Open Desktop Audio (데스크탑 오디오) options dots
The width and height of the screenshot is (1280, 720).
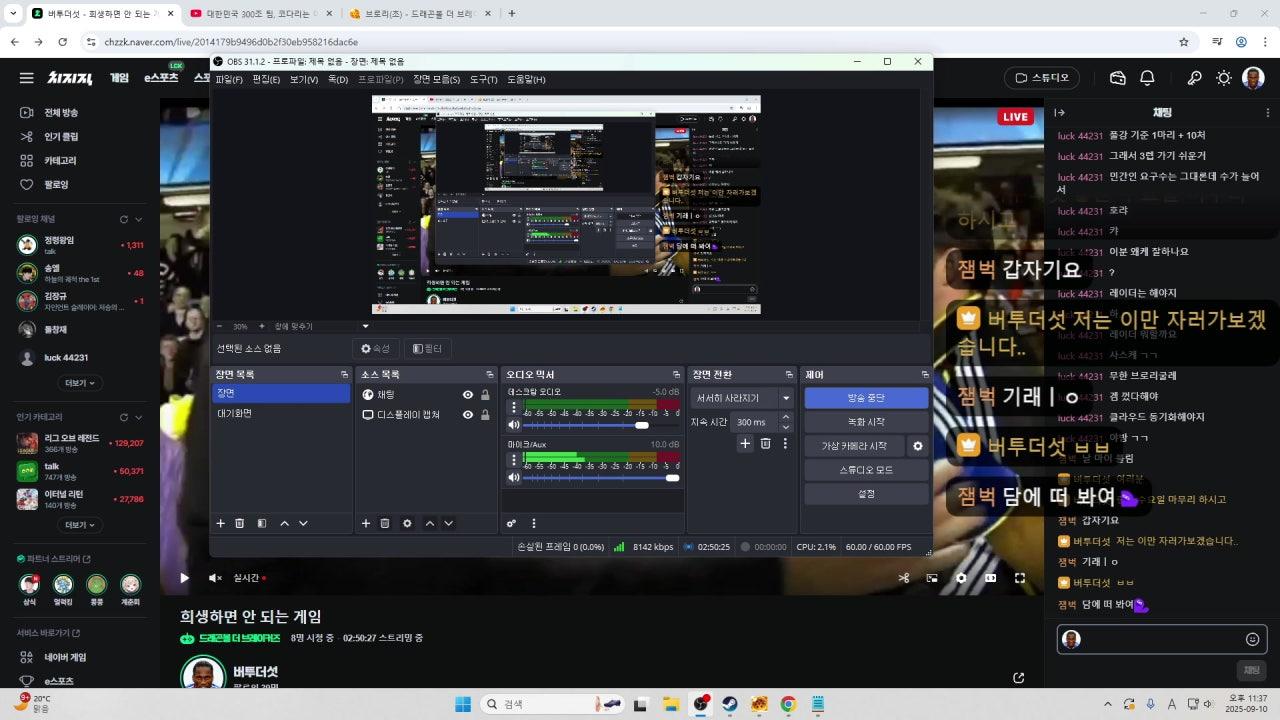(x=515, y=407)
